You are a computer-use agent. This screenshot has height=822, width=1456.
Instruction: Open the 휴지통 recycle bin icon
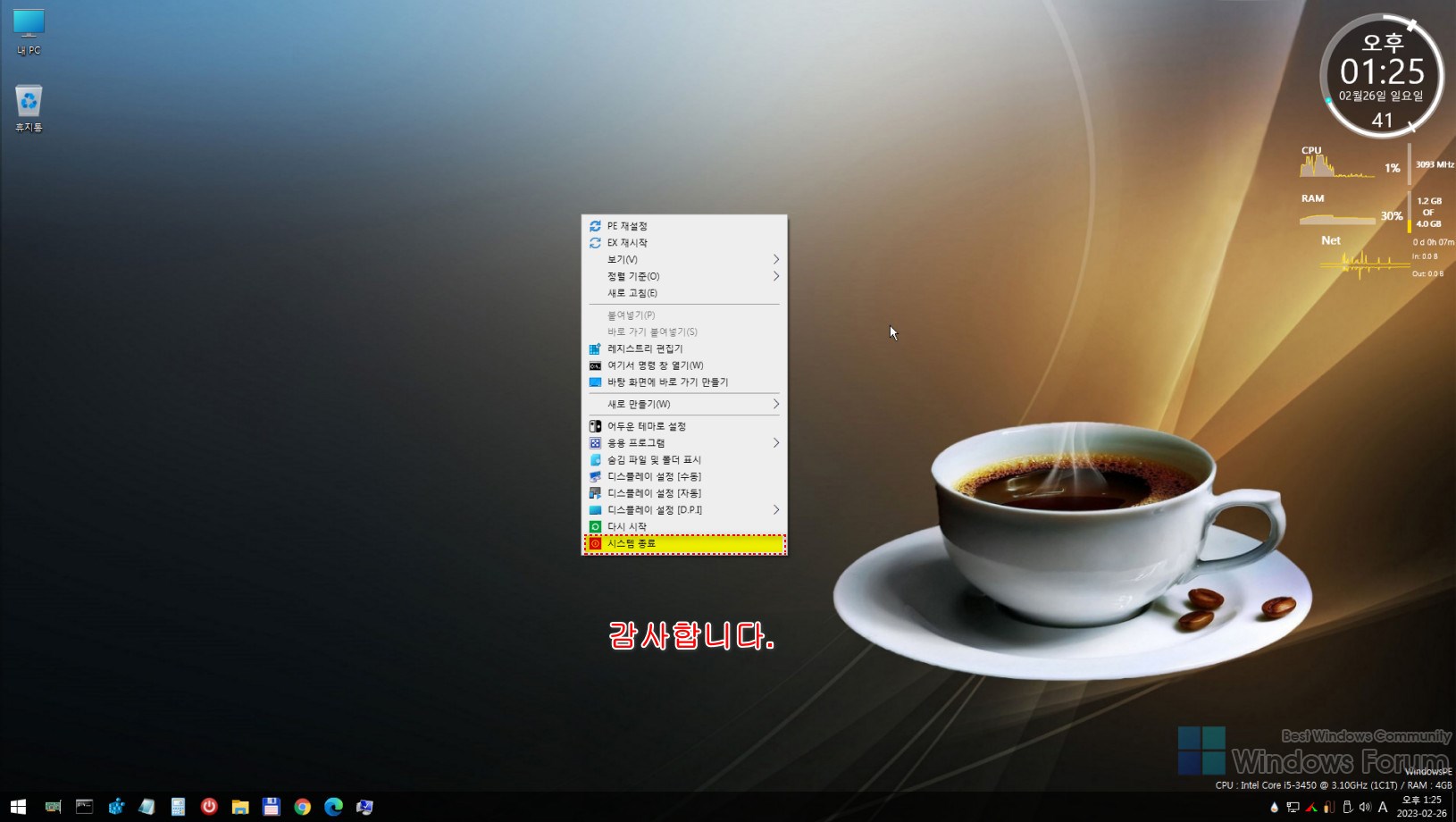pyautogui.click(x=29, y=108)
